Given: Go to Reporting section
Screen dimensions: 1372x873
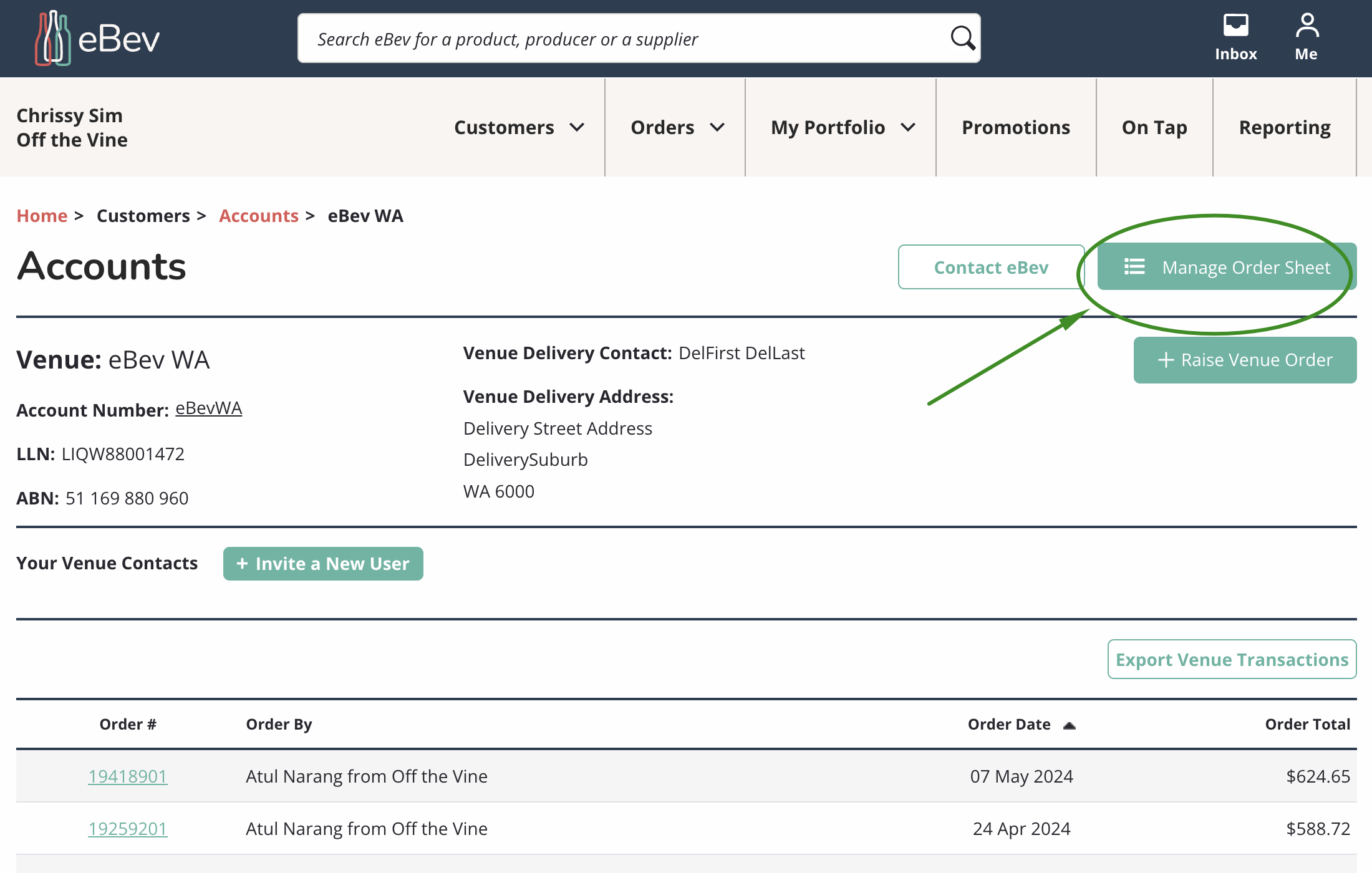Looking at the screenshot, I should (x=1285, y=127).
